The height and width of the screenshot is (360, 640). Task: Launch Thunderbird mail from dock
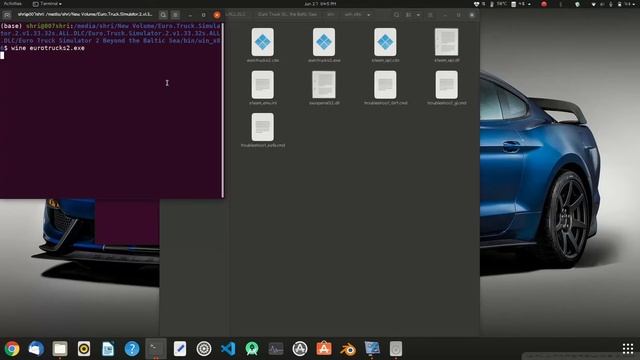[x=36, y=349]
